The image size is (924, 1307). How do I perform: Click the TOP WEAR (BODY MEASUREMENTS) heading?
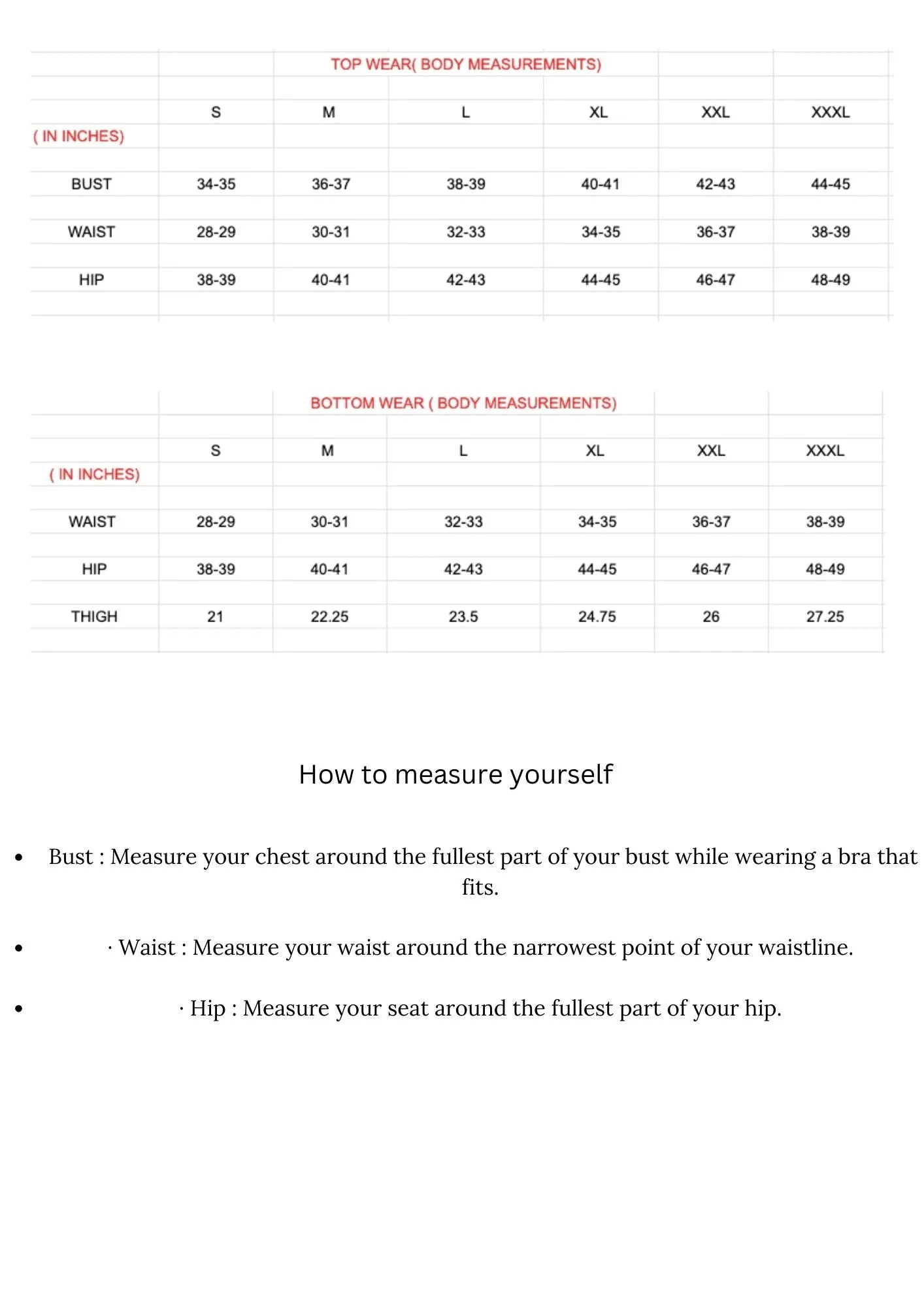465,64
